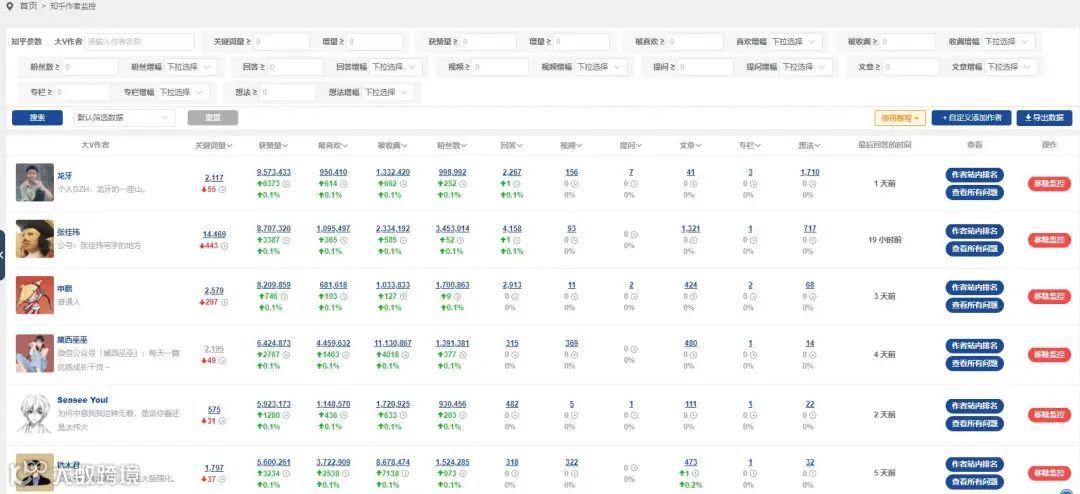This screenshot has width=1080, height=494.
Task: Open author name link 张佳玮
Action: tap(68, 232)
